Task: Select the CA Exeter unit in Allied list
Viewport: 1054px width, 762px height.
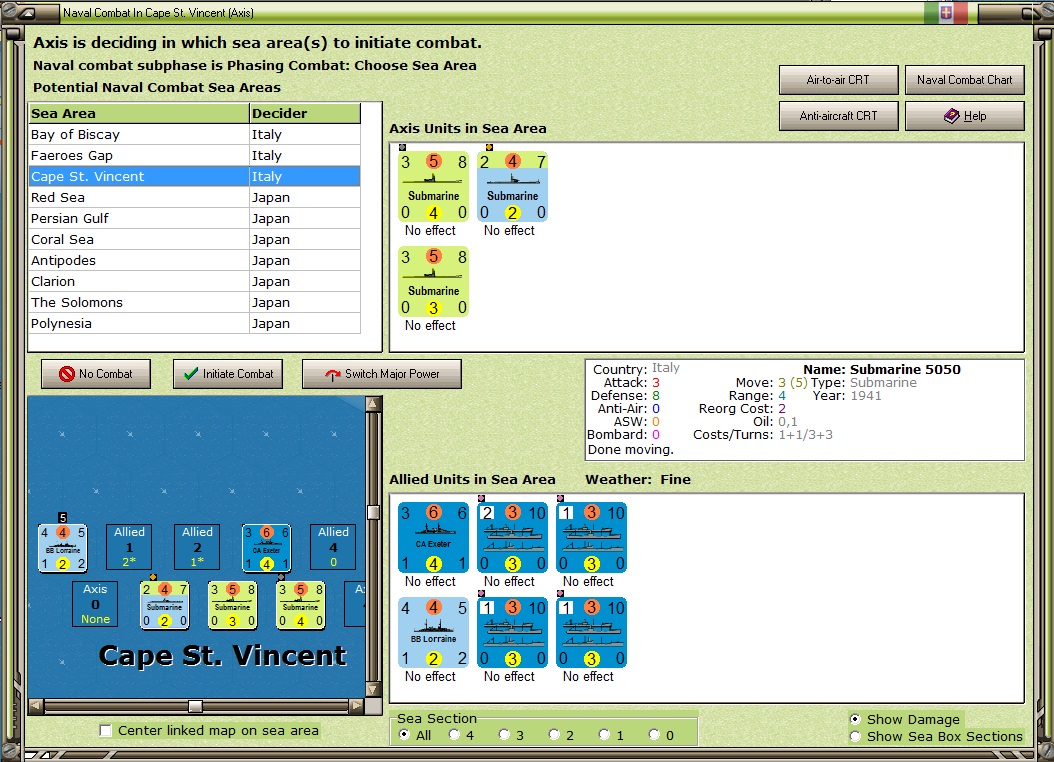Action: (x=434, y=538)
